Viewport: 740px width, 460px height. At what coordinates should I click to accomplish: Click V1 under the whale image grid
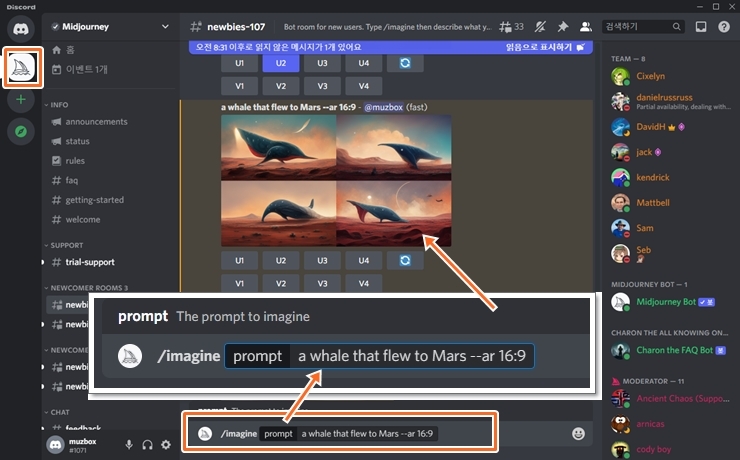[x=240, y=284]
